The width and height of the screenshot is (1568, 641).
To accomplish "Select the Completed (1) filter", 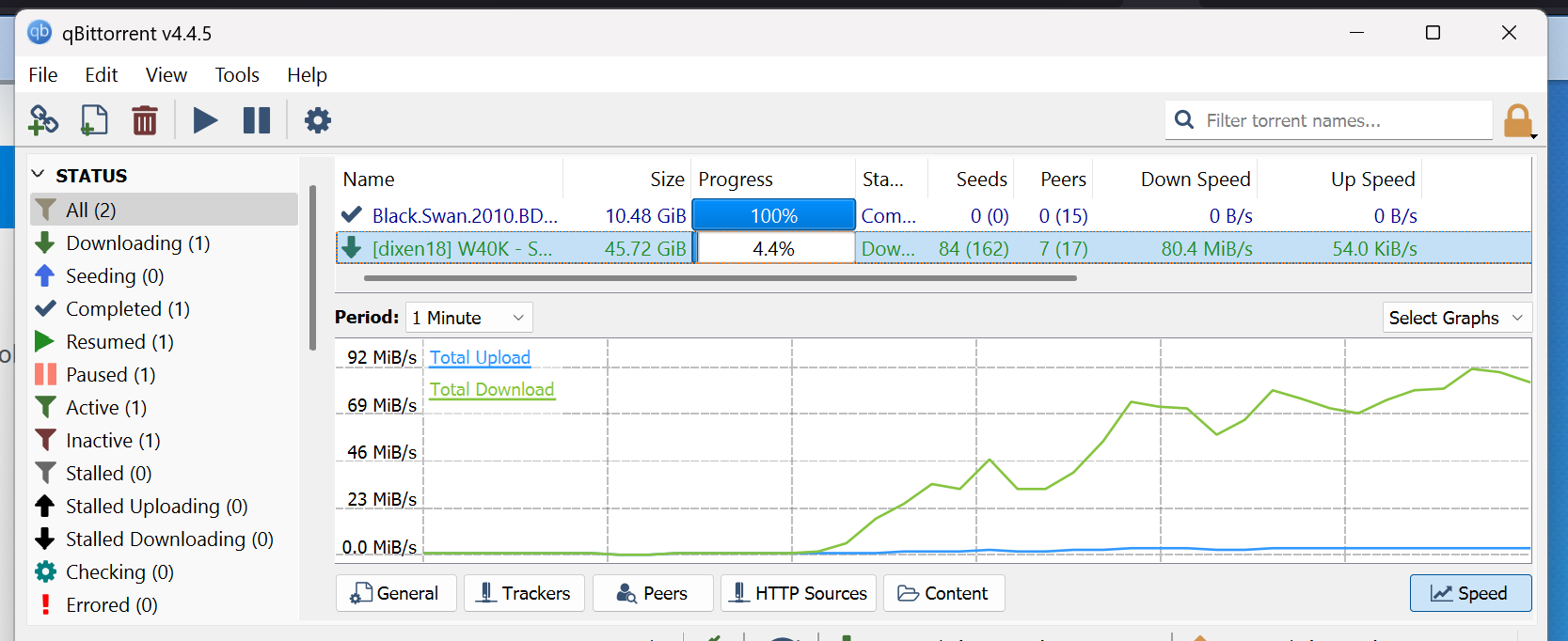I will [x=165, y=308].
